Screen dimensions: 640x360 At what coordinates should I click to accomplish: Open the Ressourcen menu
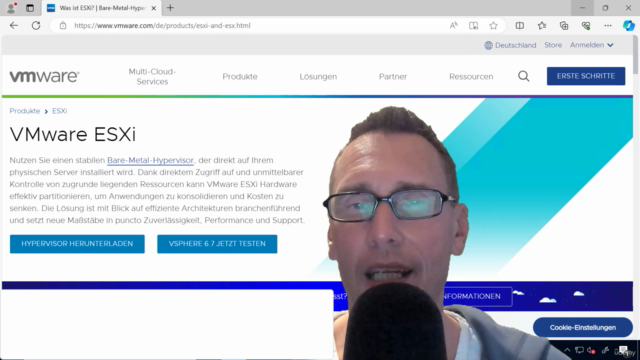[471, 76]
